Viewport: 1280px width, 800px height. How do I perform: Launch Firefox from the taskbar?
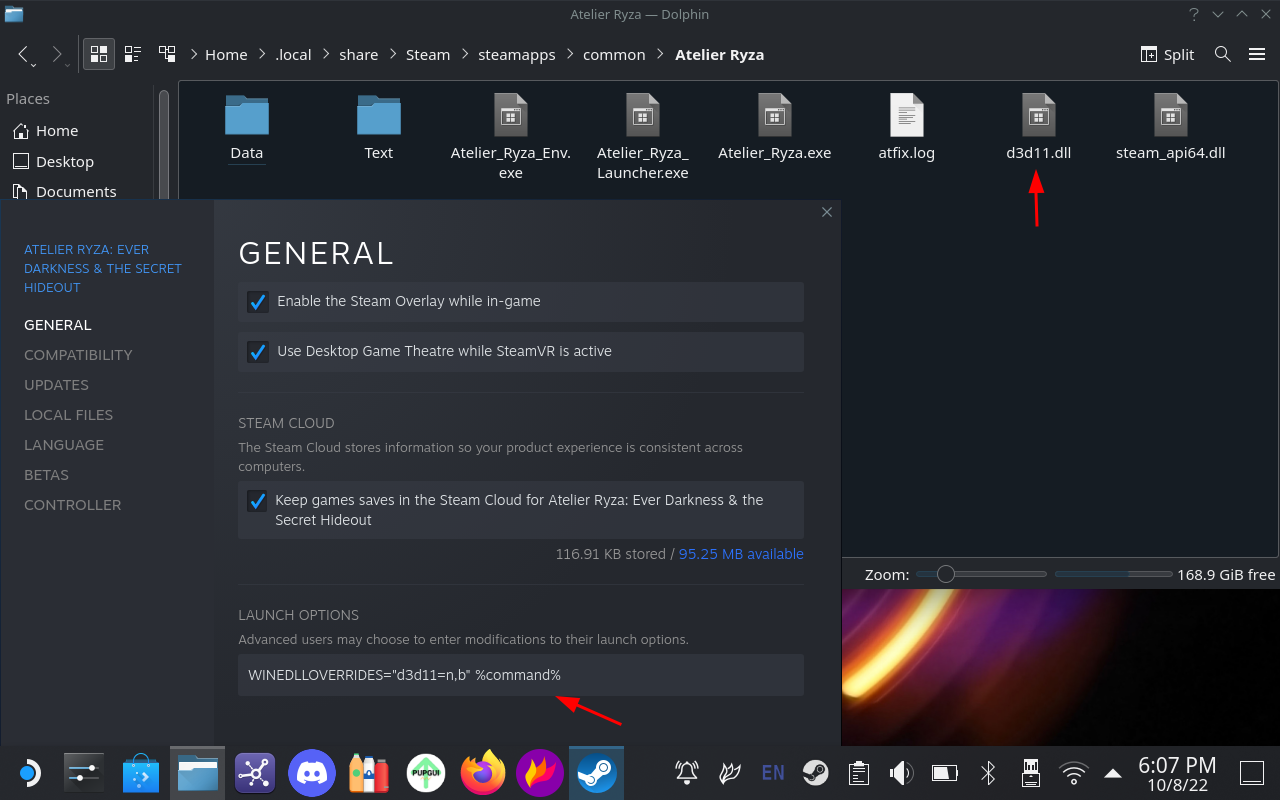pos(483,773)
